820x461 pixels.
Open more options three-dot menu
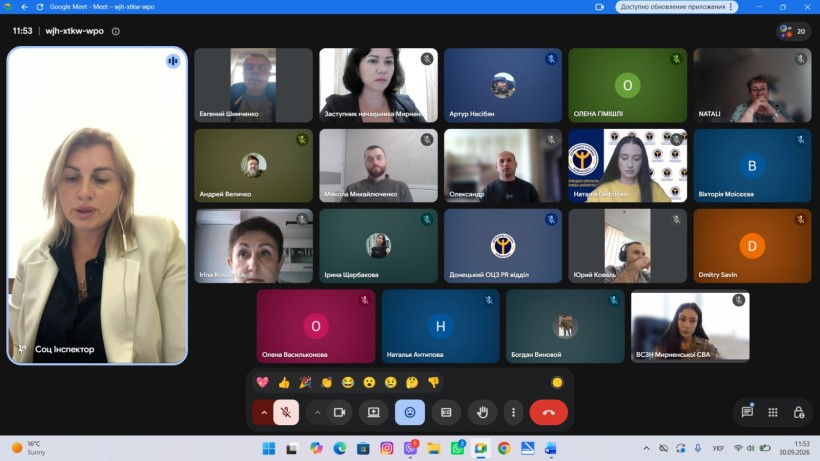point(514,412)
